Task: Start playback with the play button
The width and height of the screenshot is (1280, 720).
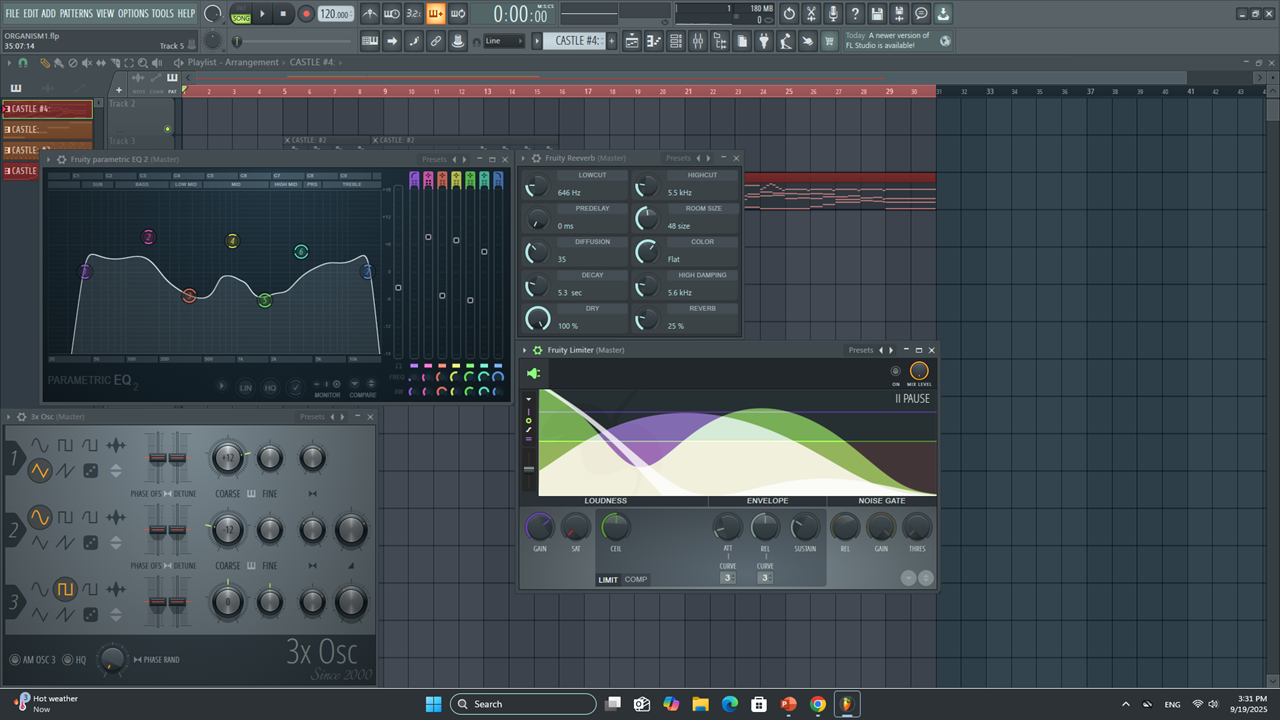Action: [x=263, y=14]
